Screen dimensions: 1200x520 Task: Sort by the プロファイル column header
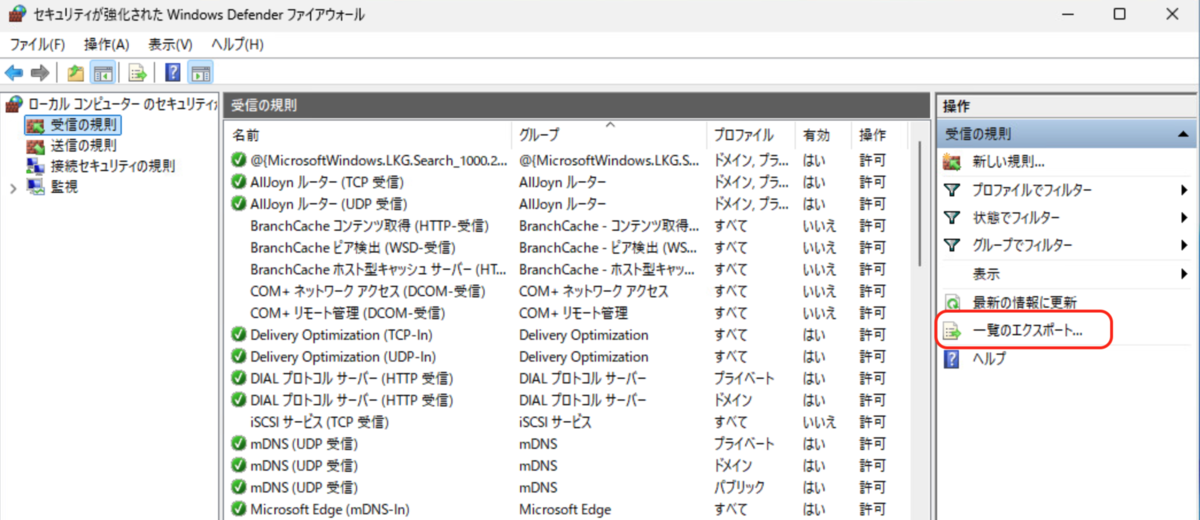(x=750, y=135)
